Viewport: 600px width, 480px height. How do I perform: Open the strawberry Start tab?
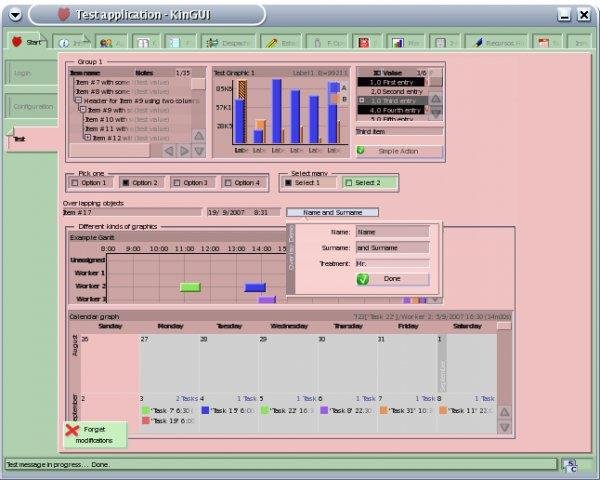point(27,41)
